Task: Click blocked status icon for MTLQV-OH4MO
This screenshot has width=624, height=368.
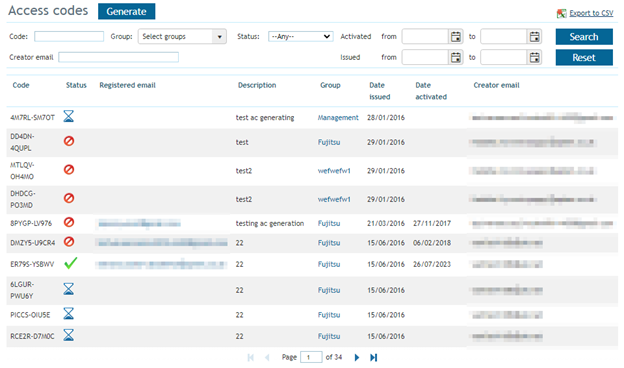Action: (69, 169)
